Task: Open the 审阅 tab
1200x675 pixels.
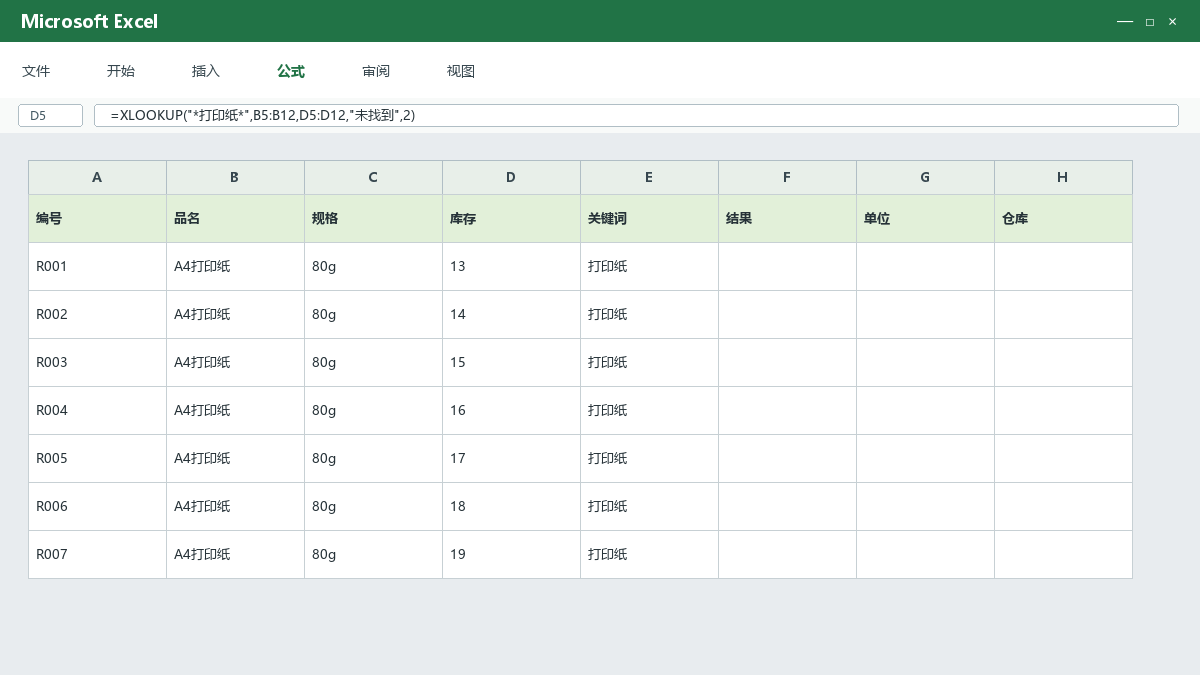Action: [x=376, y=71]
